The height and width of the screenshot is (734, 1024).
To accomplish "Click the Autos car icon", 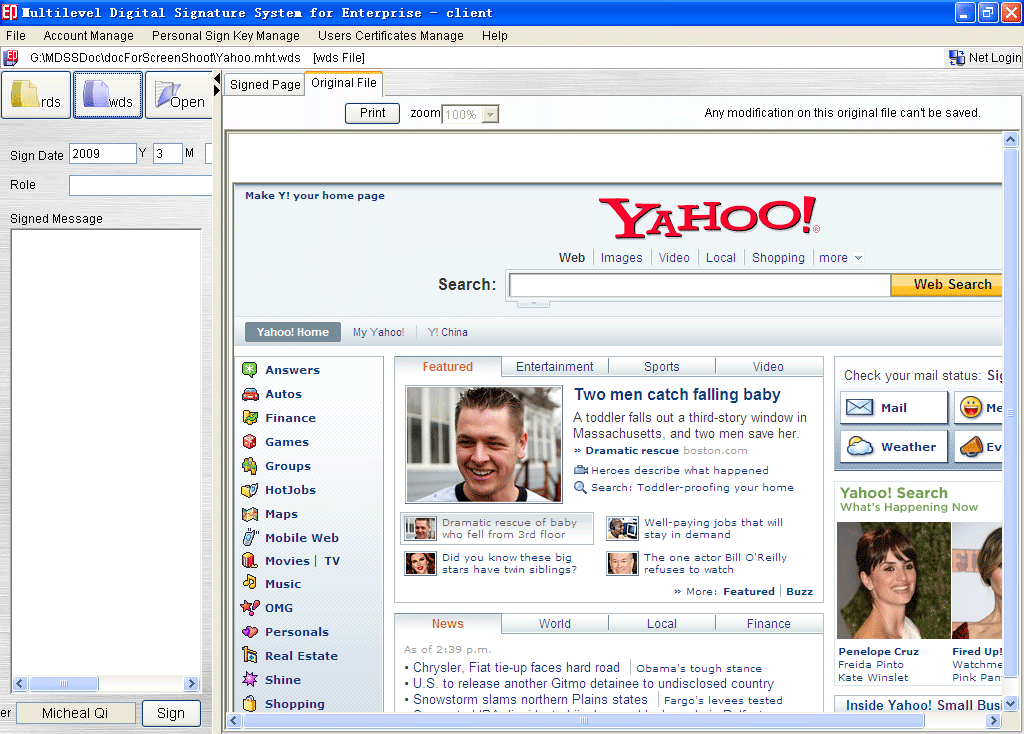I will click(250, 394).
